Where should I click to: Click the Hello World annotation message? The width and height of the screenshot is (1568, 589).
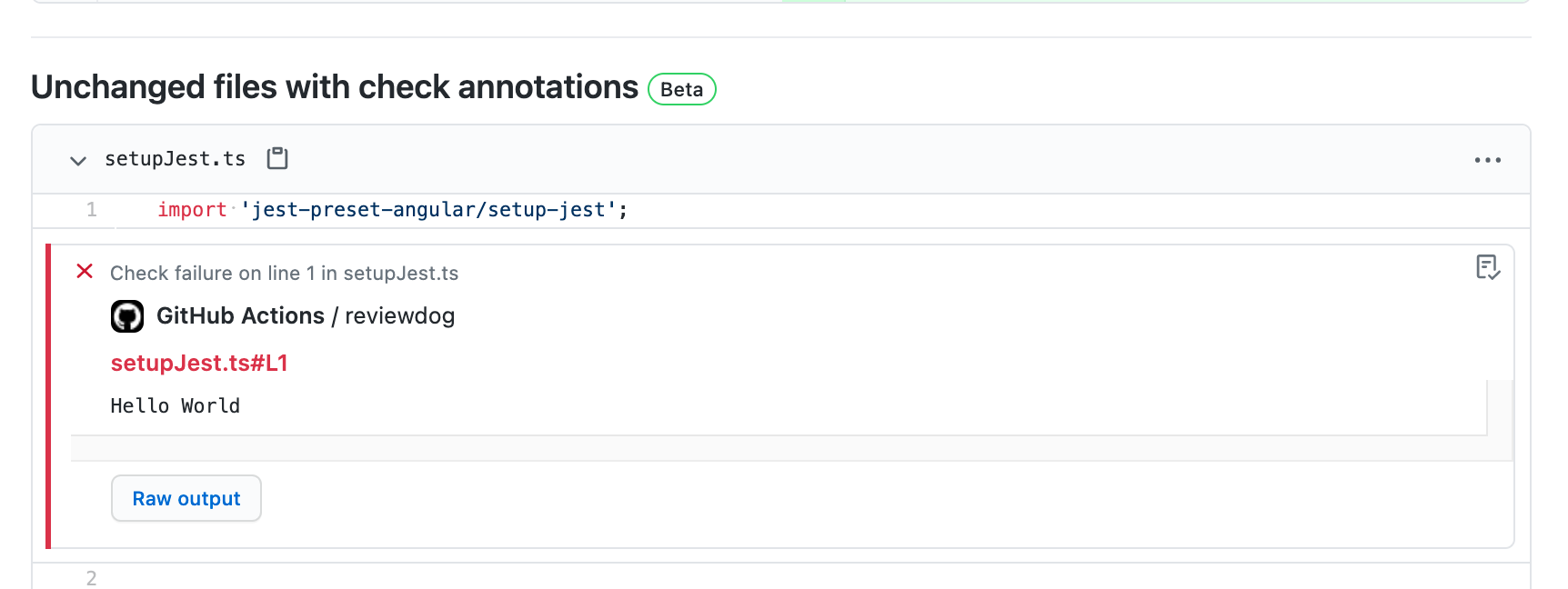click(x=175, y=405)
